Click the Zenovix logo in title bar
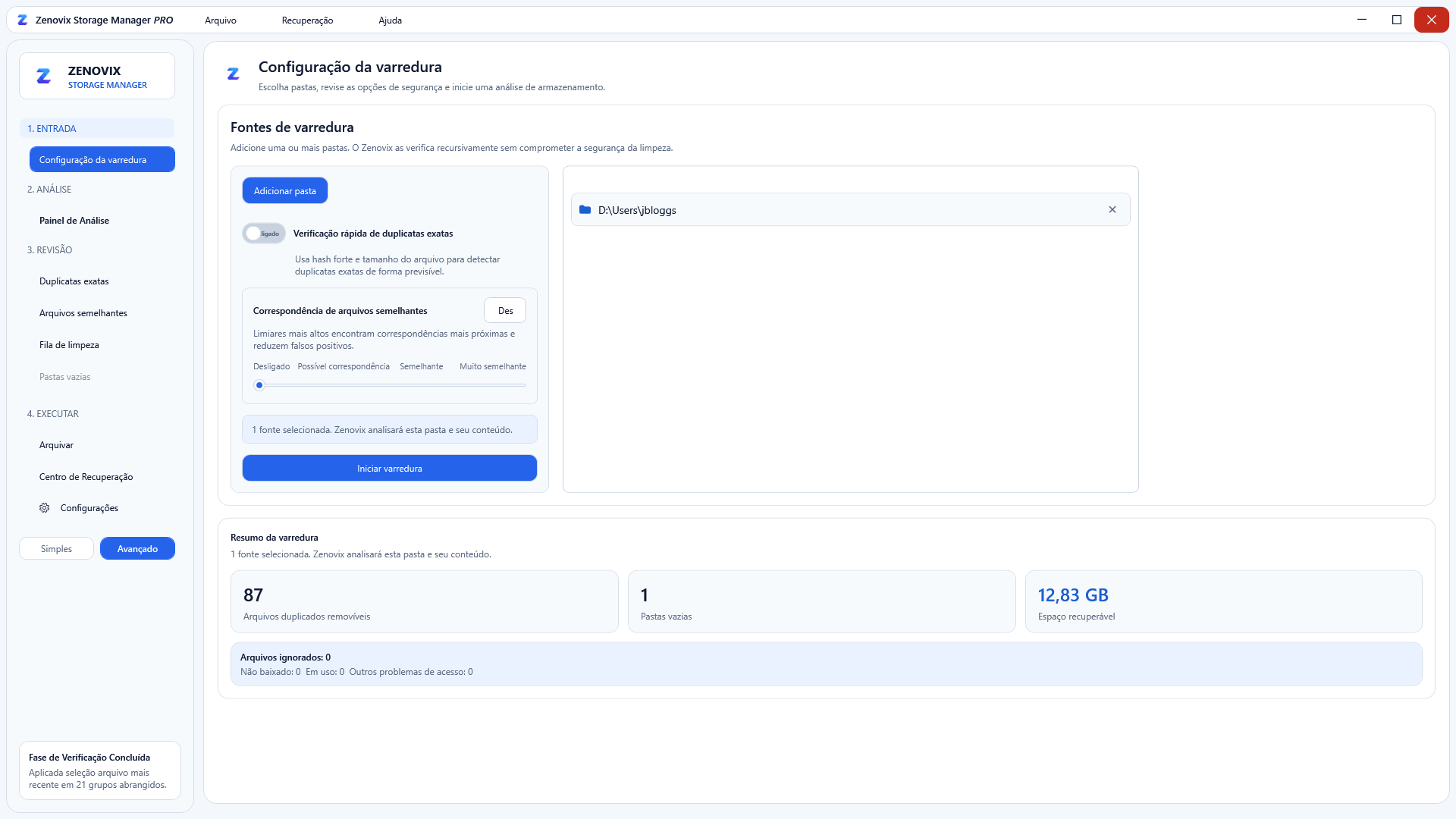1456x819 pixels. (x=22, y=20)
